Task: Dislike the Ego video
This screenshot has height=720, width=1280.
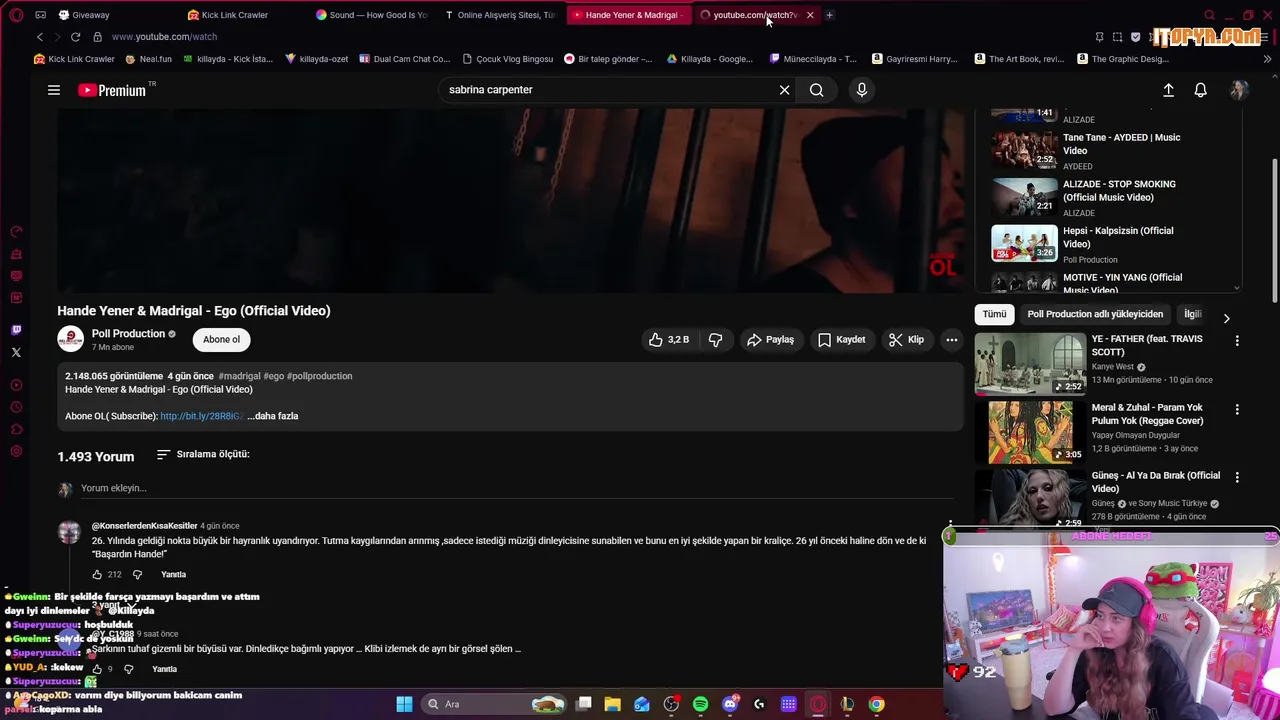Action: click(x=715, y=340)
